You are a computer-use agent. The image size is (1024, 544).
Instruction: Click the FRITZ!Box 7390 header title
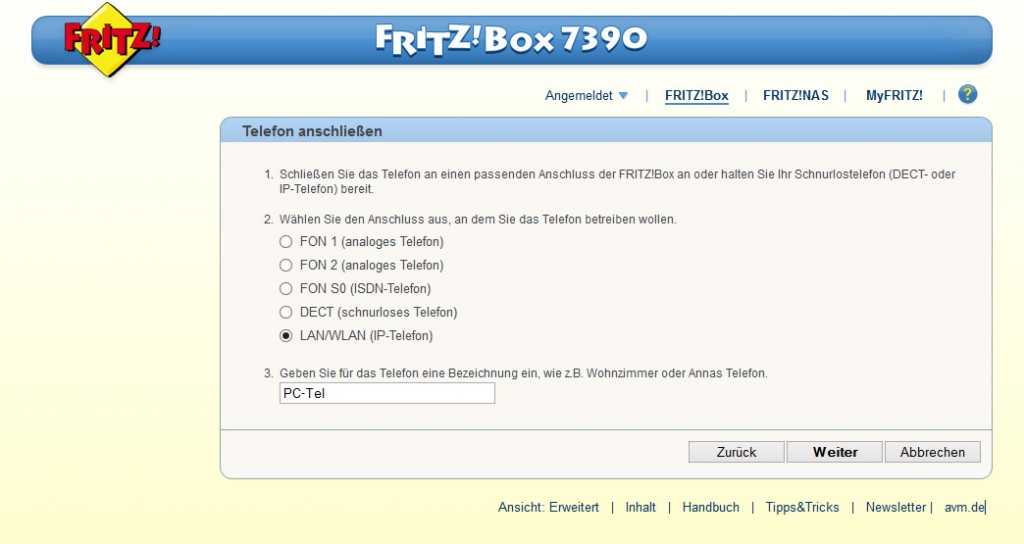(x=511, y=39)
